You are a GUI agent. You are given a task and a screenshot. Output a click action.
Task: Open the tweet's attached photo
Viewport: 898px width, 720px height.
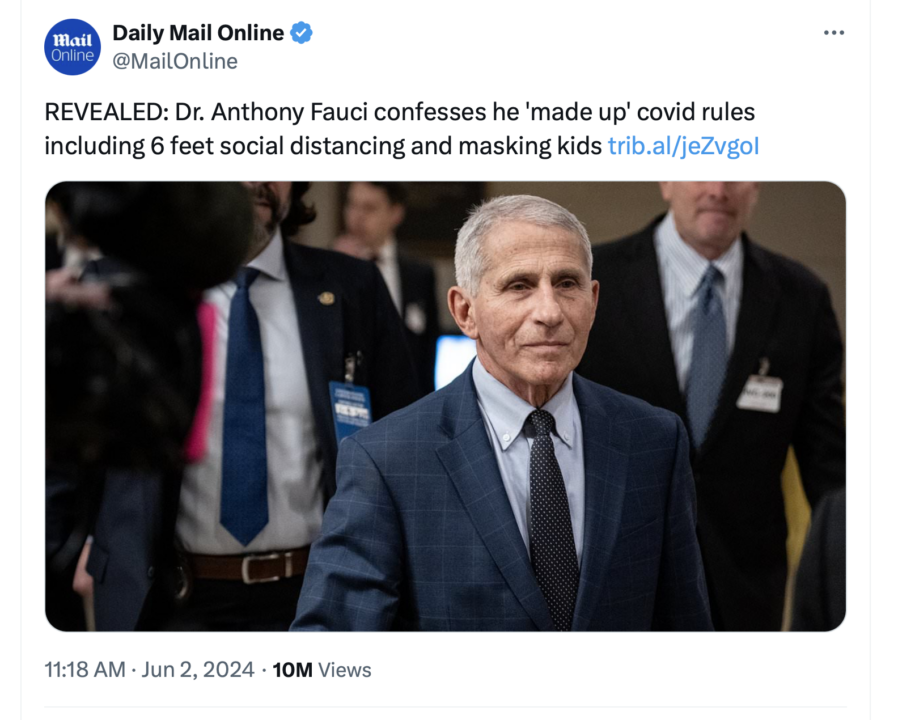(445, 405)
